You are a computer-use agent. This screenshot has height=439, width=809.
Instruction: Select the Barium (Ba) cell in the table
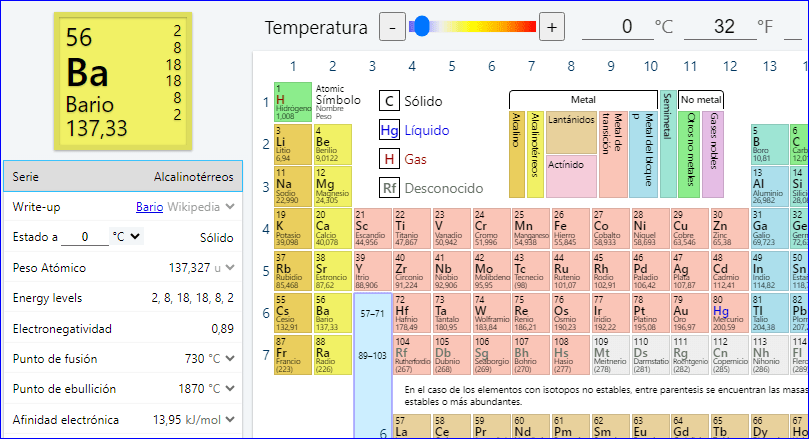(333, 313)
